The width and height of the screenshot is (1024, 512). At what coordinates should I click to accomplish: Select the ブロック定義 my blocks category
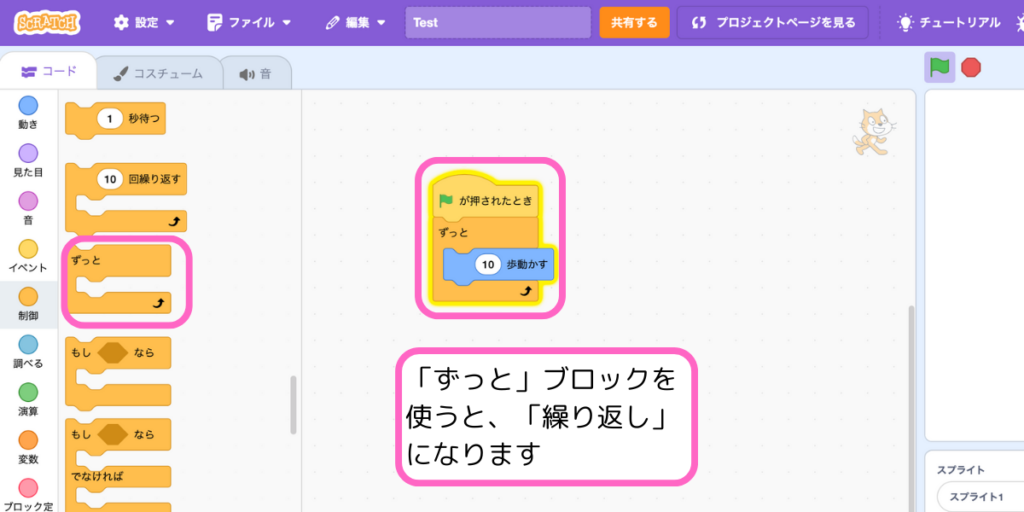(x=28, y=494)
